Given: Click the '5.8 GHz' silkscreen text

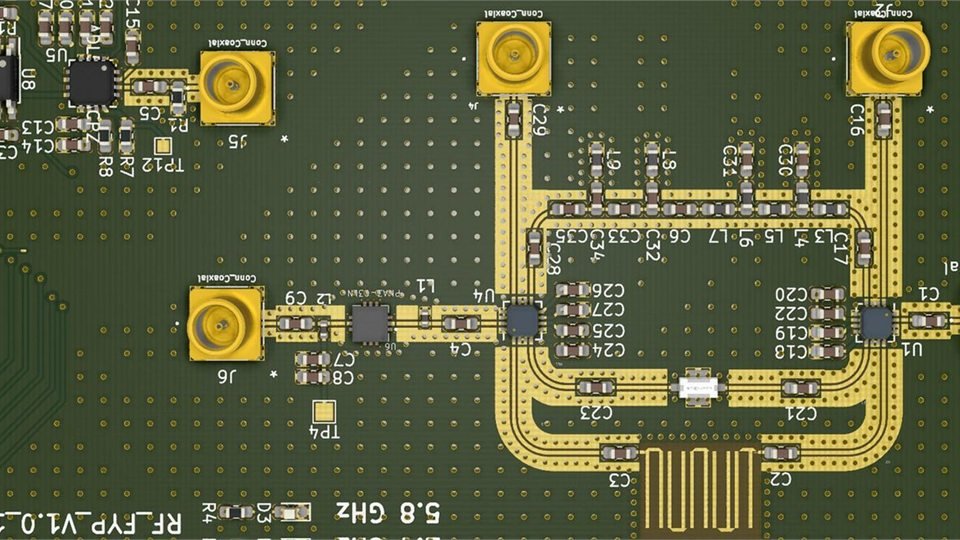Looking at the screenshot, I should [388, 512].
